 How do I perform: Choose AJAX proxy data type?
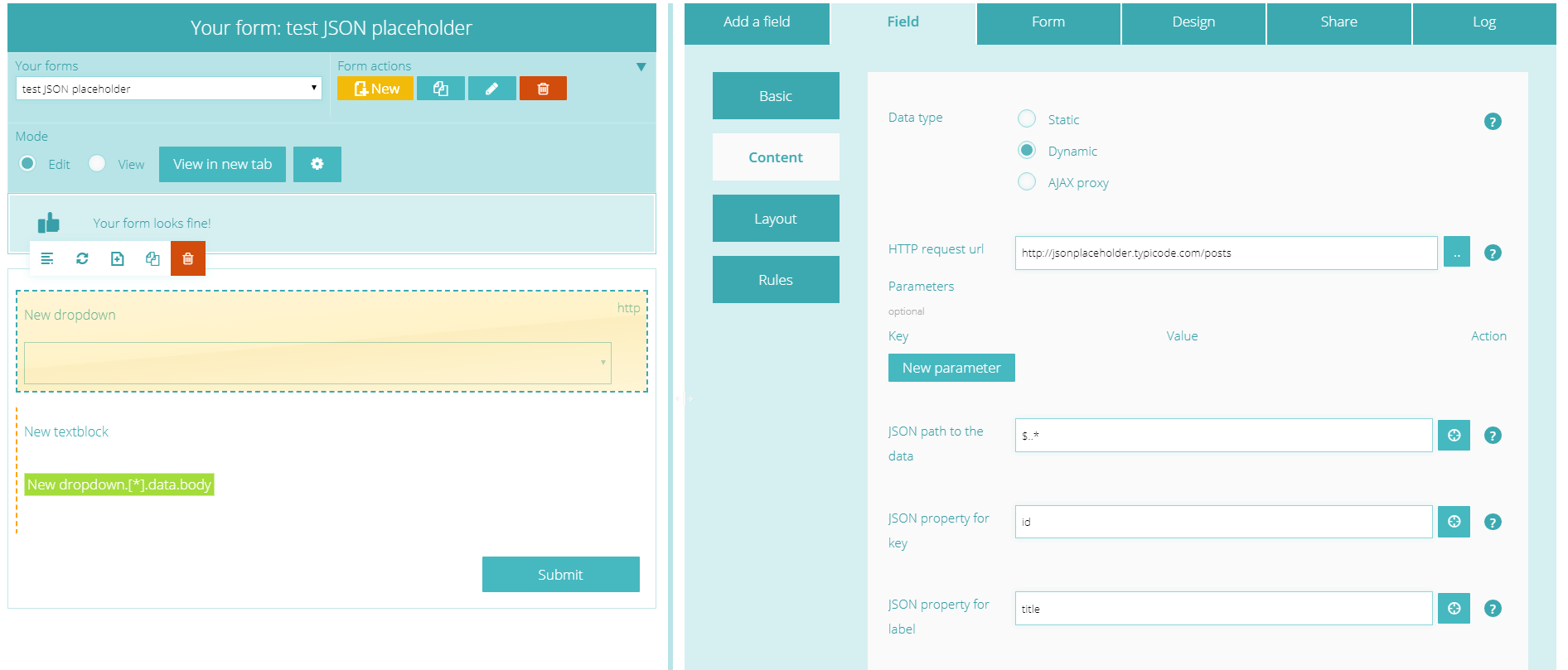[1027, 181]
